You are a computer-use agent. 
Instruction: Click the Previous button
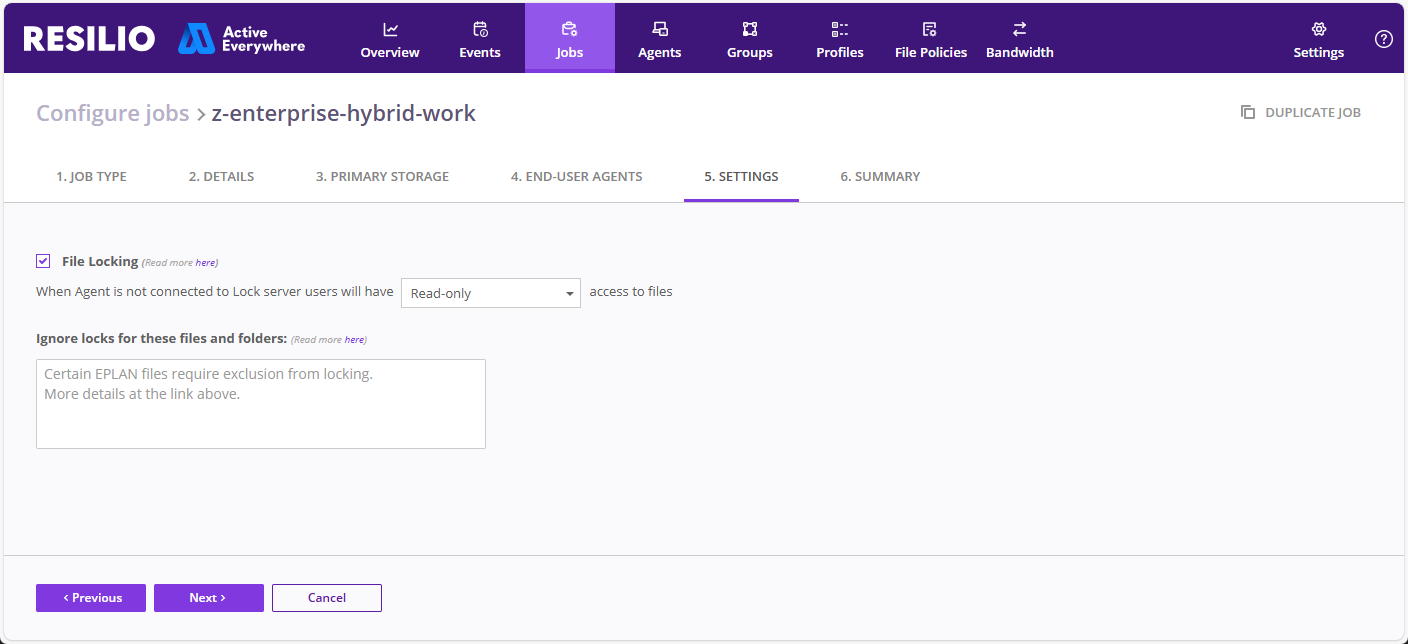(x=91, y=598)
